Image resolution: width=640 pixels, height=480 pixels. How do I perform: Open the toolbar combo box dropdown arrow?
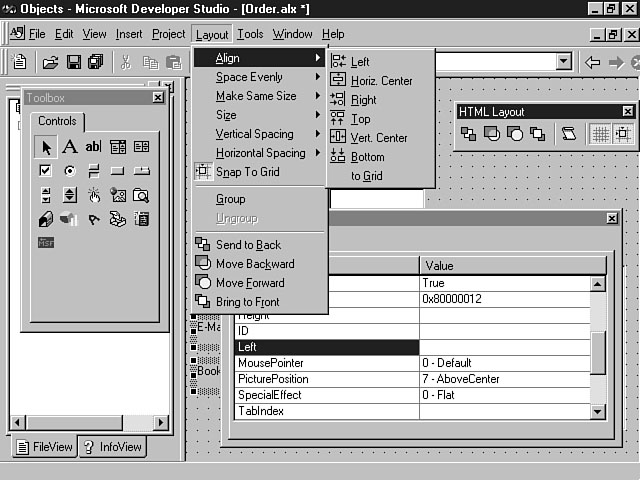(565, 62)
